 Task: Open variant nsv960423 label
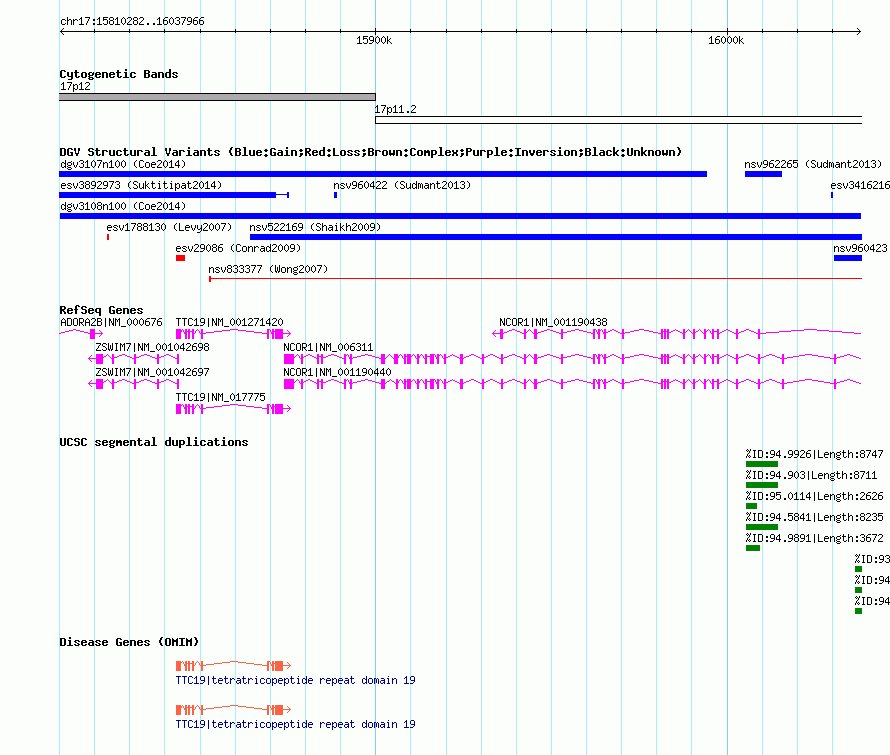[x=860, y=248]
